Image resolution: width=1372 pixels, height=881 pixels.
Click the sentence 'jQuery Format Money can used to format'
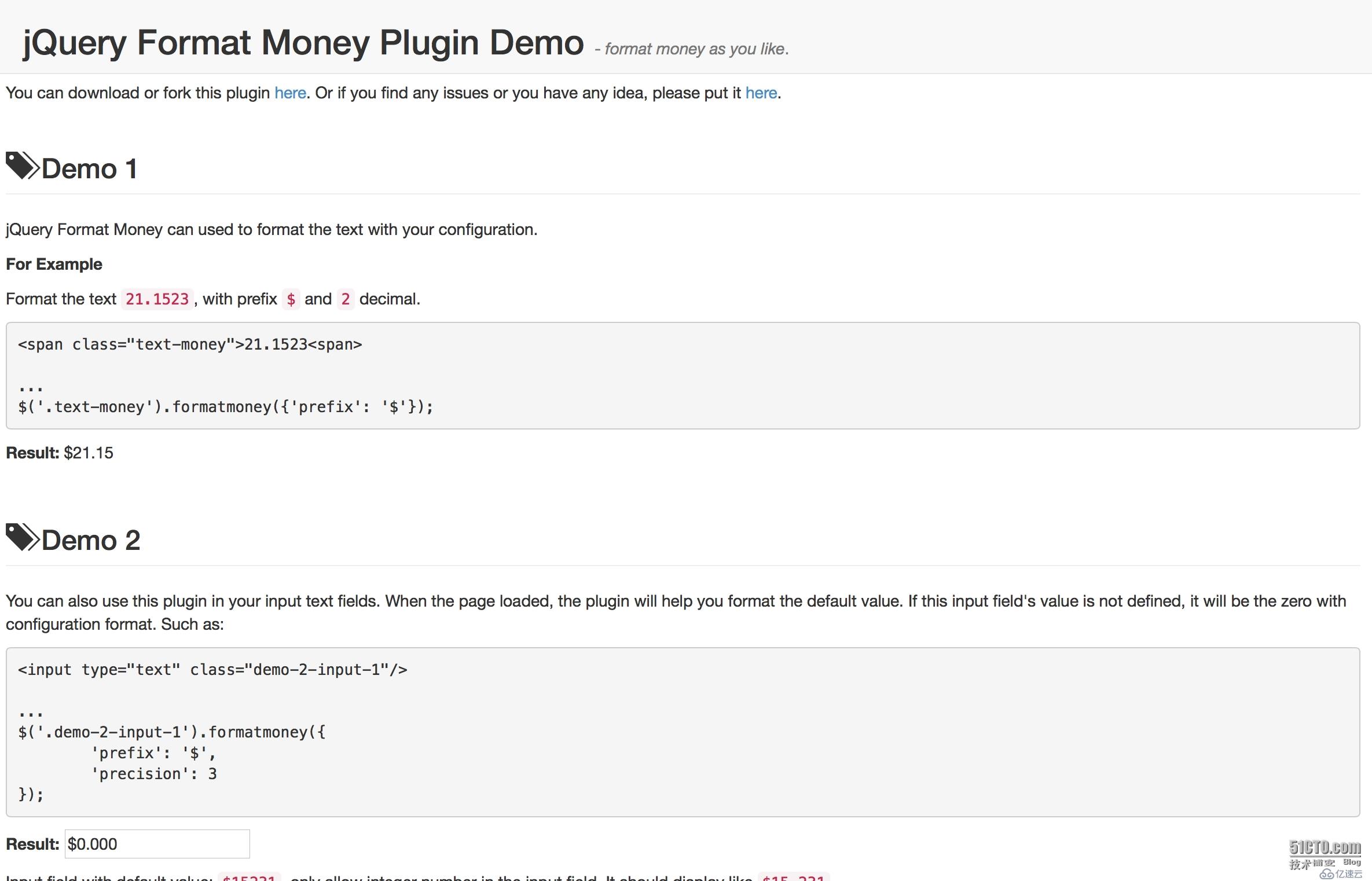(272, 230)
